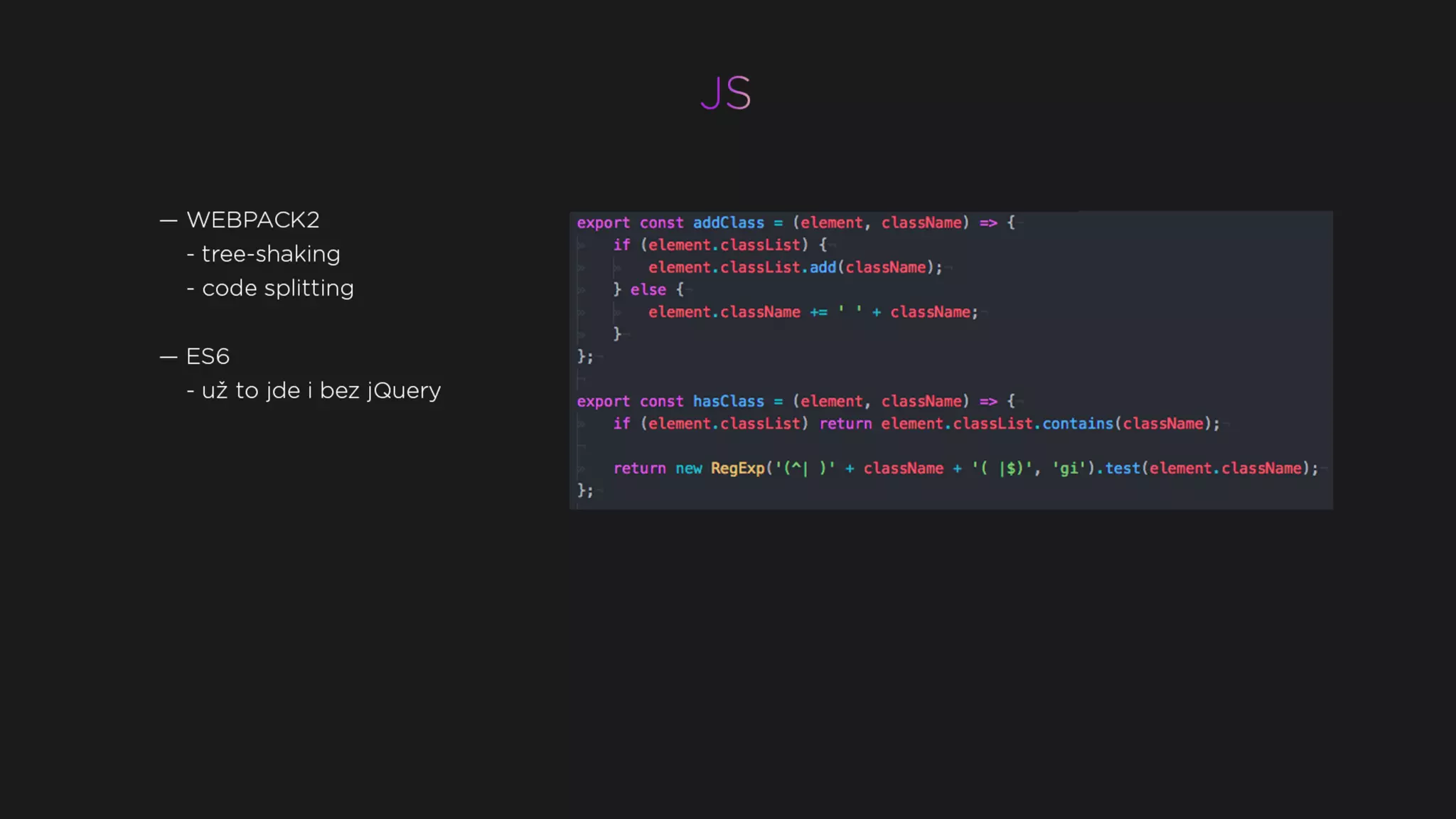Click addClass function name in code

tap(728, 223)
